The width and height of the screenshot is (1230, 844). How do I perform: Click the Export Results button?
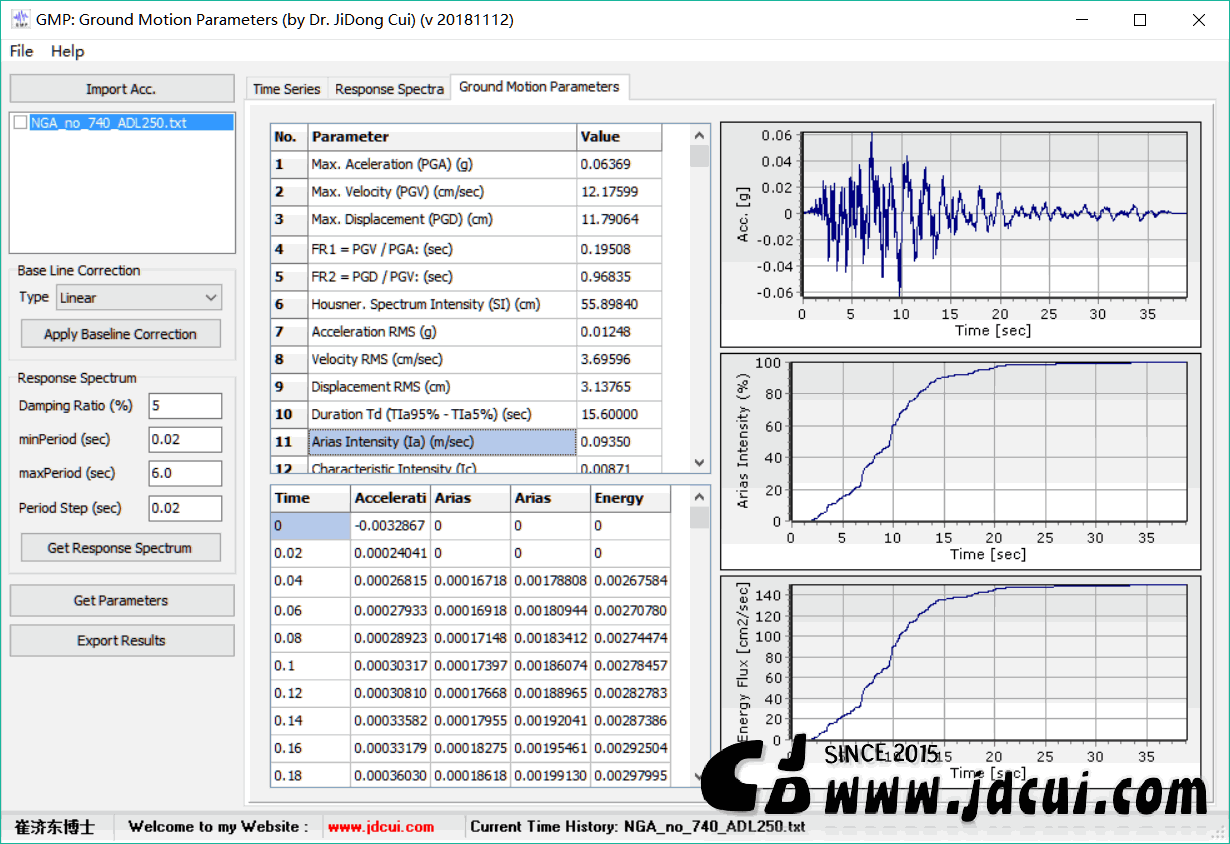(121, 640)
